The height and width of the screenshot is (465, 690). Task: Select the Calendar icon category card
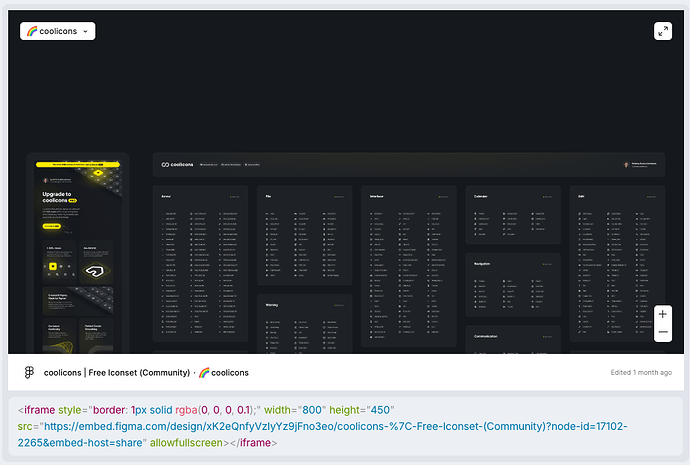tap(513, 215)
